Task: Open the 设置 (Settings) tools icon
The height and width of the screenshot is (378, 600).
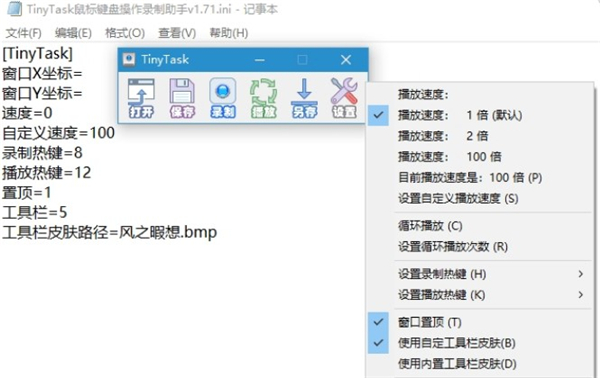Action: click(x=344, y=98)
